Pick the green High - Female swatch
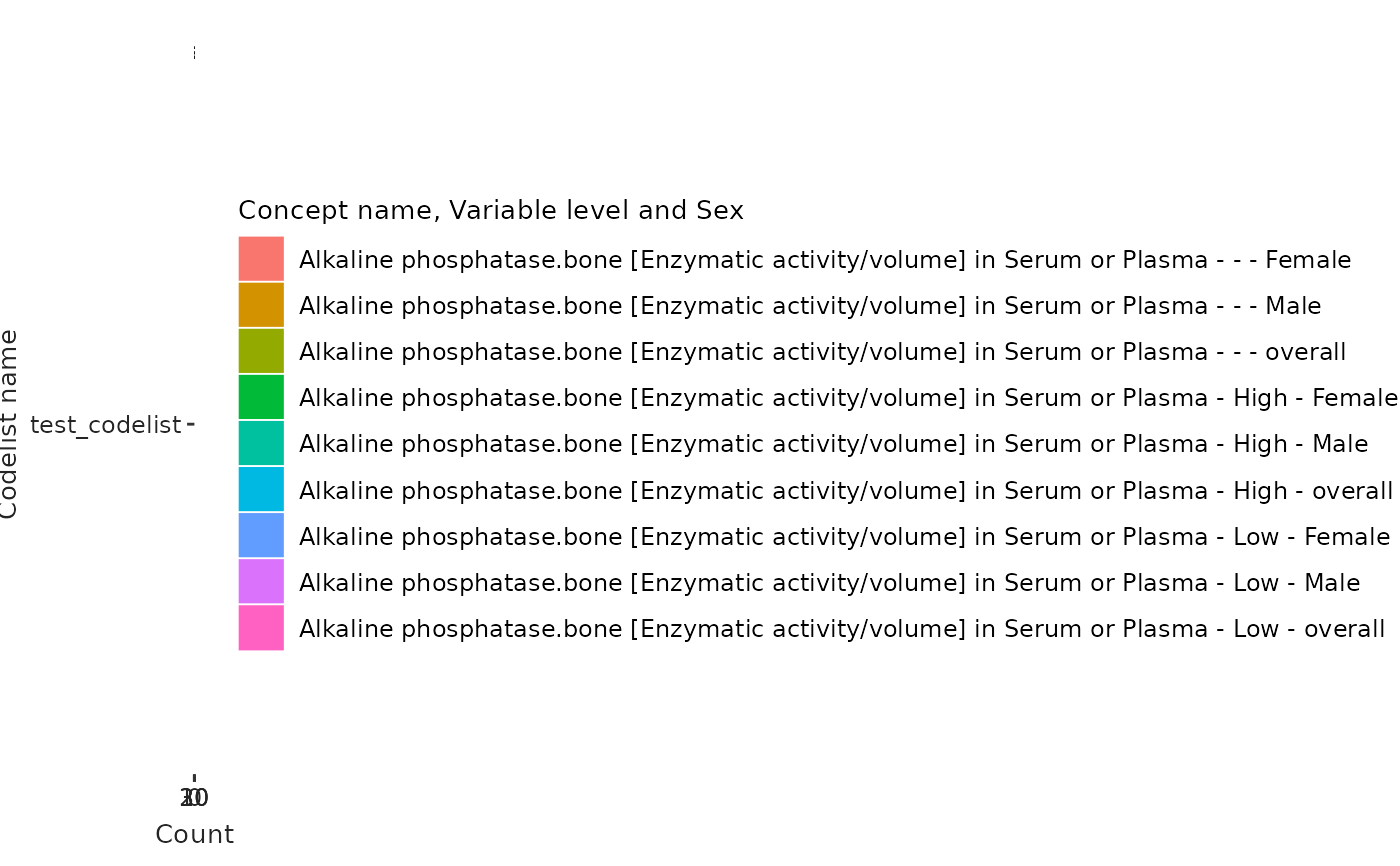 (x=261, y=397)
